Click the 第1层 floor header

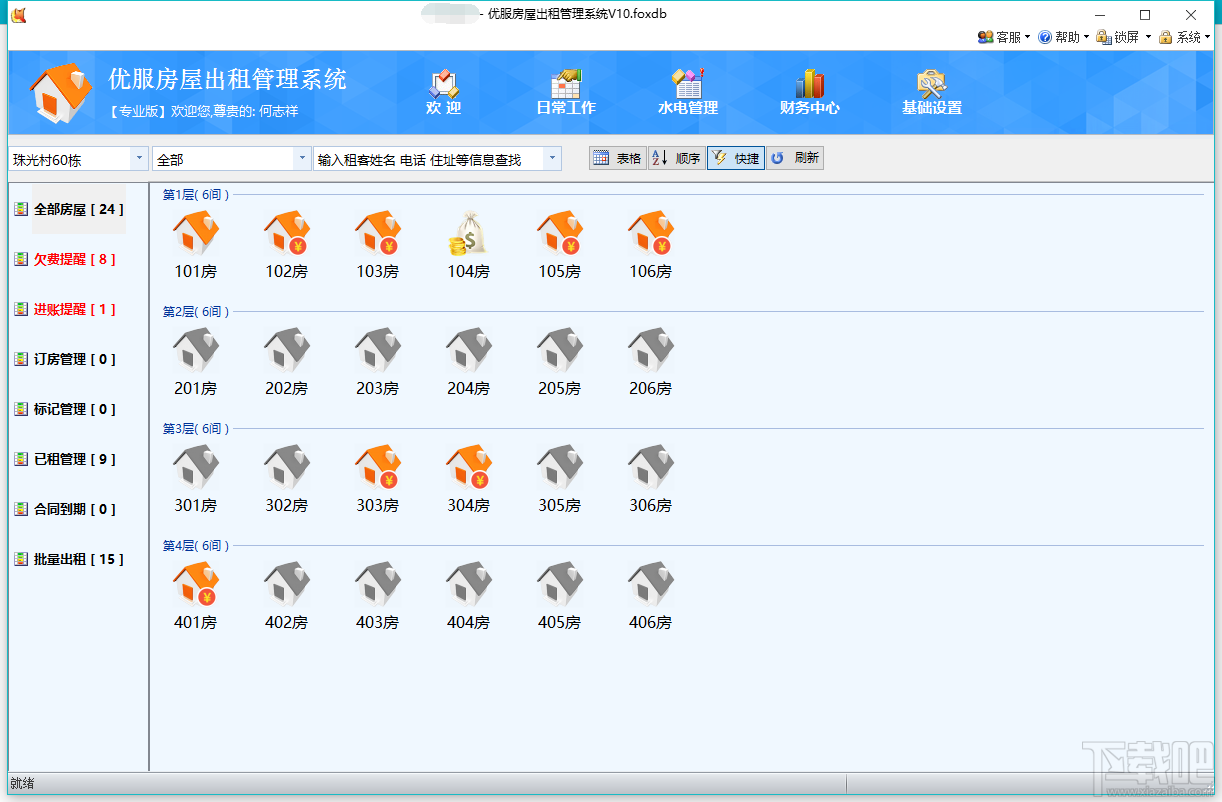[x=196, y=195]
